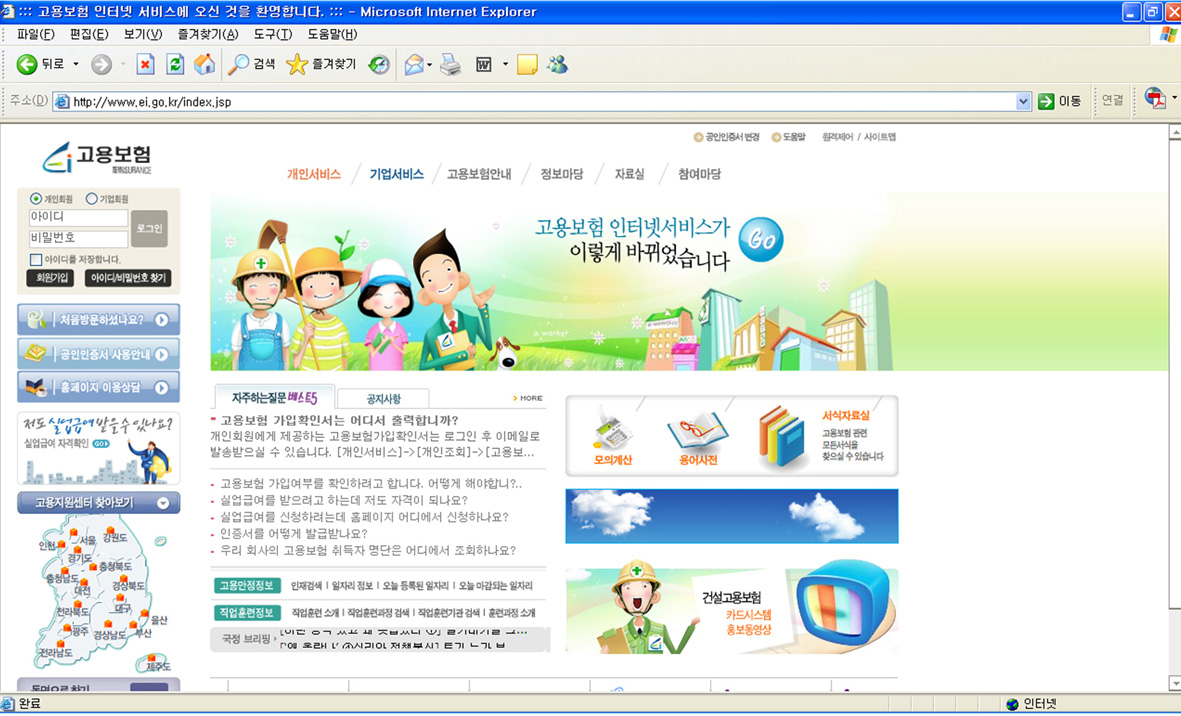Viewport: 1181px width, 716px height.
Task: Click the Print toolbar icon
Action: tap(451, 64)
